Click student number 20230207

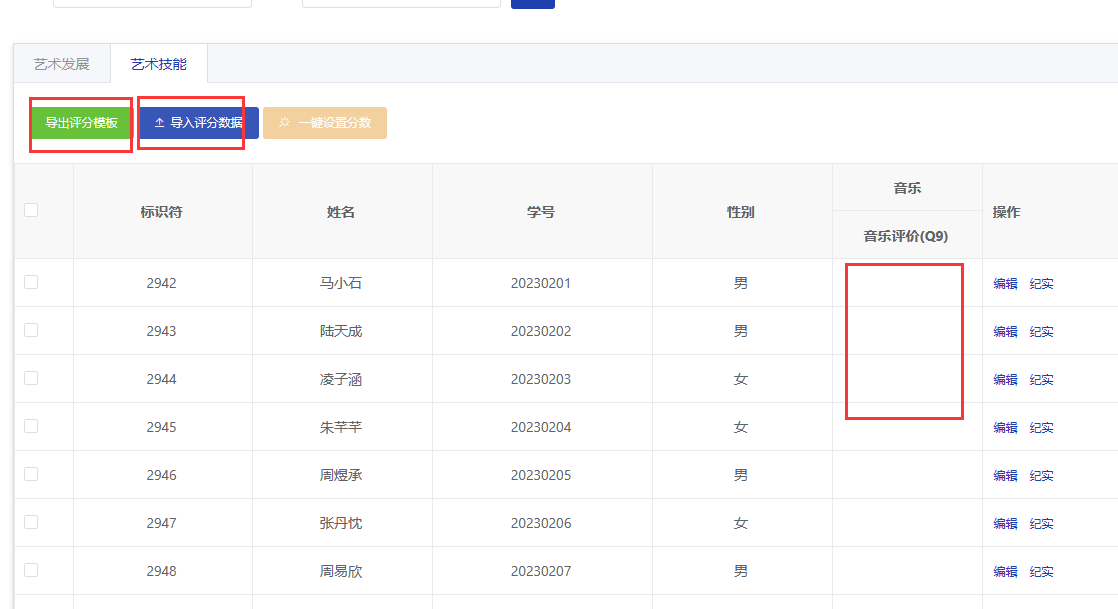coord(540,571)
